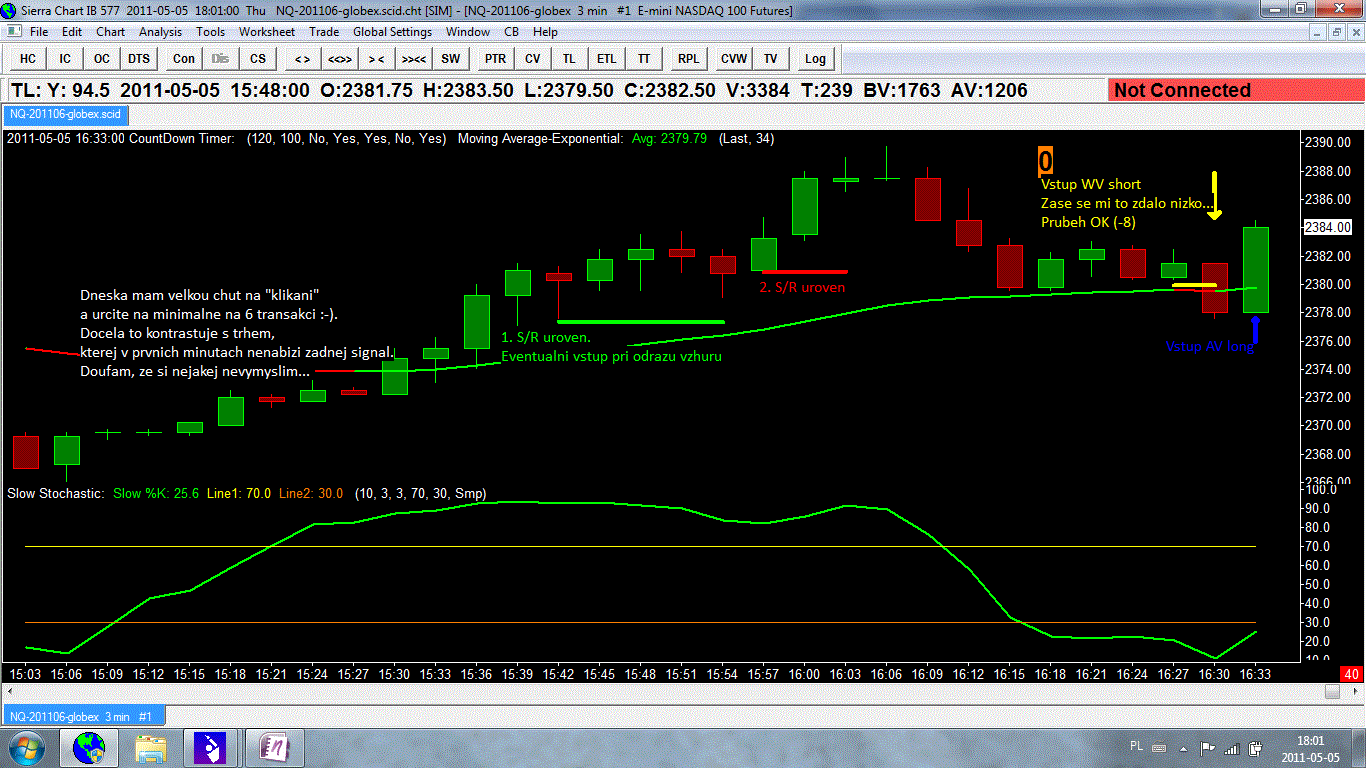Click the DTS toolbar button
Image resolution: width=1366 pixels, height=768 pixels.
[x=139, y=58]
